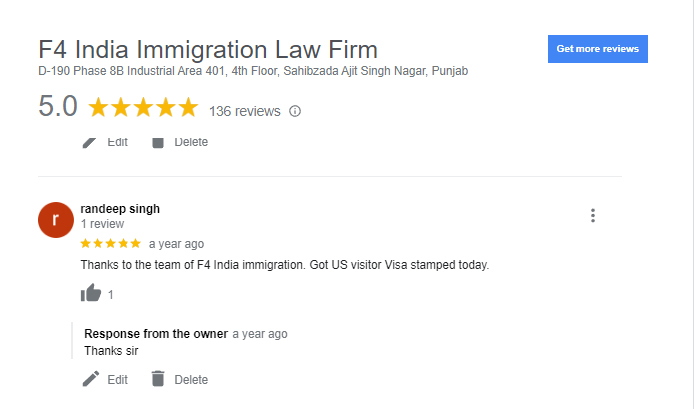Screen dimensions: 694x409
Task: Click the small five-star rating on the review
Action: coord(111,243)
